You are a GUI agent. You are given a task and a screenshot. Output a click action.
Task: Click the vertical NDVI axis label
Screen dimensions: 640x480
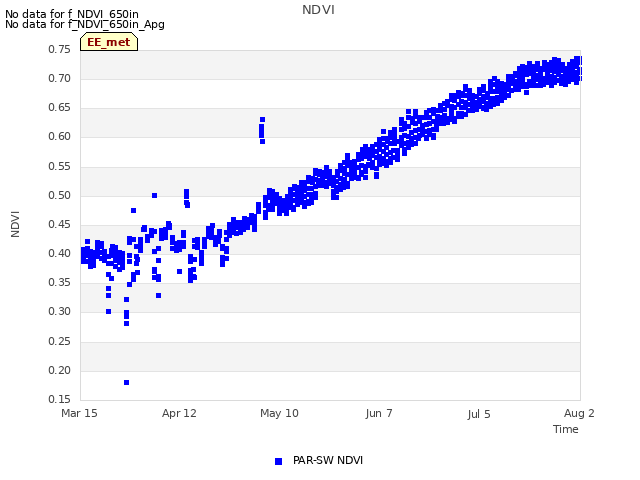pyautogui.click(x=15, y=224)
